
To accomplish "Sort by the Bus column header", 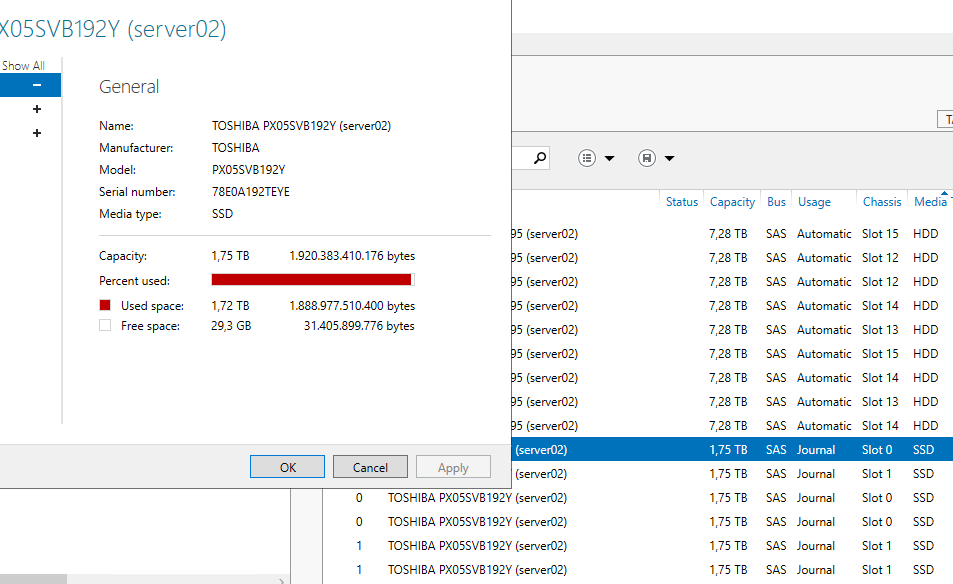I will (776, 202).
